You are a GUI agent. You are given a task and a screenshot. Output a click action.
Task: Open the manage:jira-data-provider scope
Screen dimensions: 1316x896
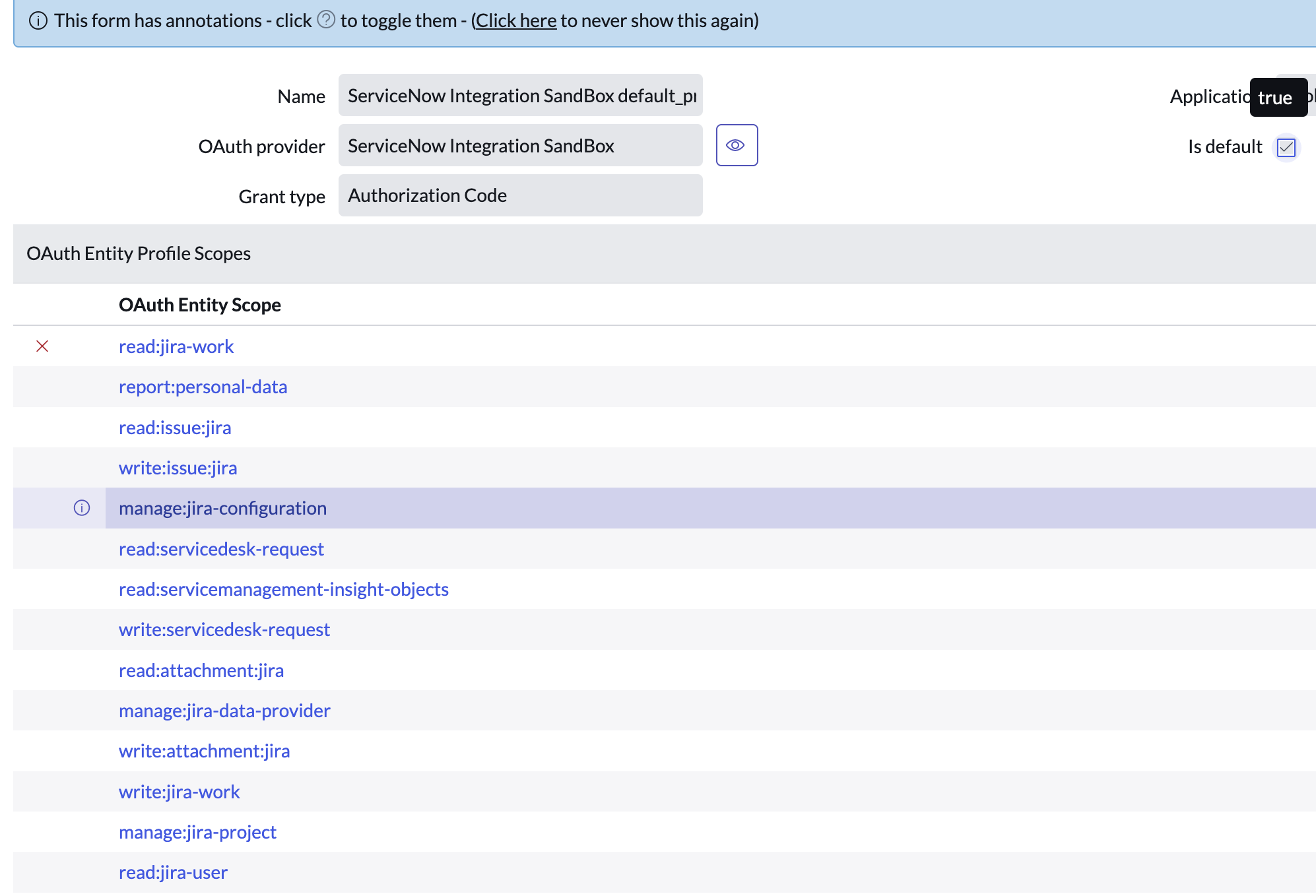coord(224,711)
